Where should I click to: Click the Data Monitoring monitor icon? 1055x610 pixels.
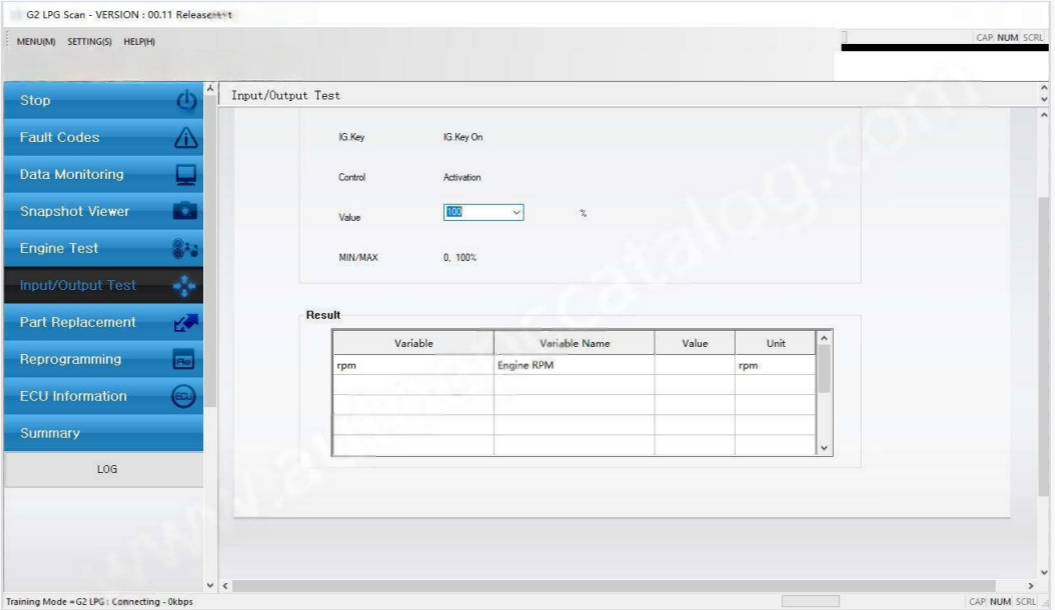click(186, 175)
